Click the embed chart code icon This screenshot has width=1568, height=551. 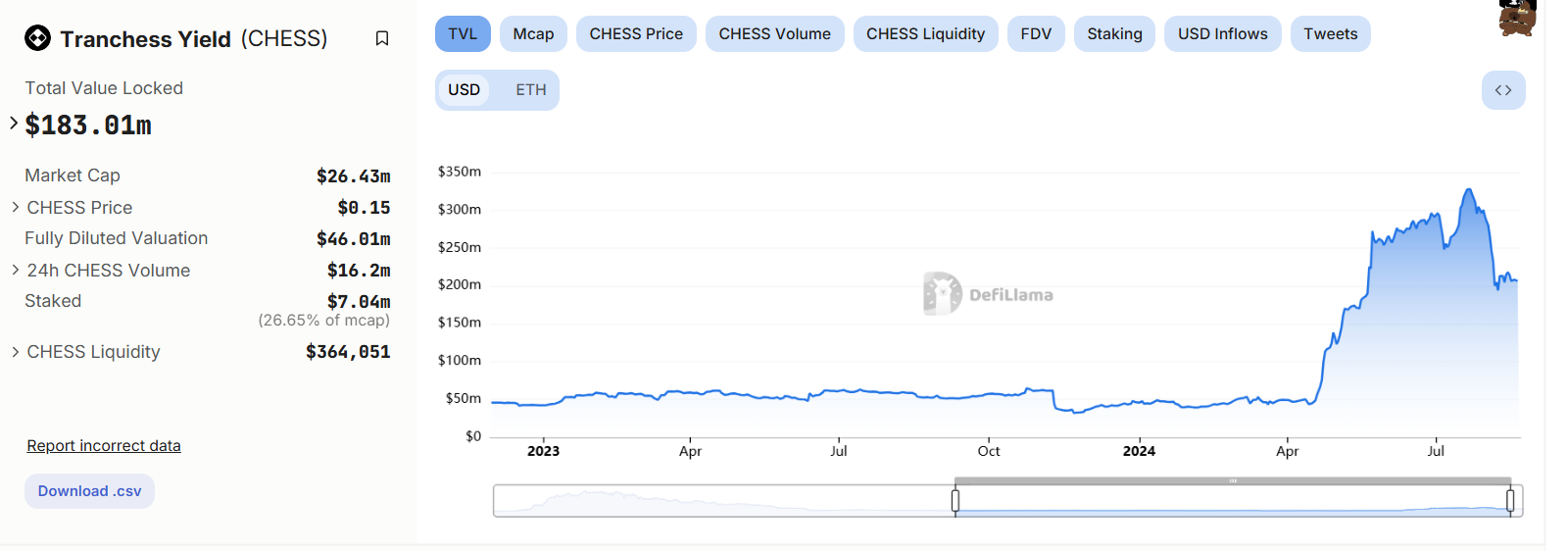click(x=1502, y=90)
